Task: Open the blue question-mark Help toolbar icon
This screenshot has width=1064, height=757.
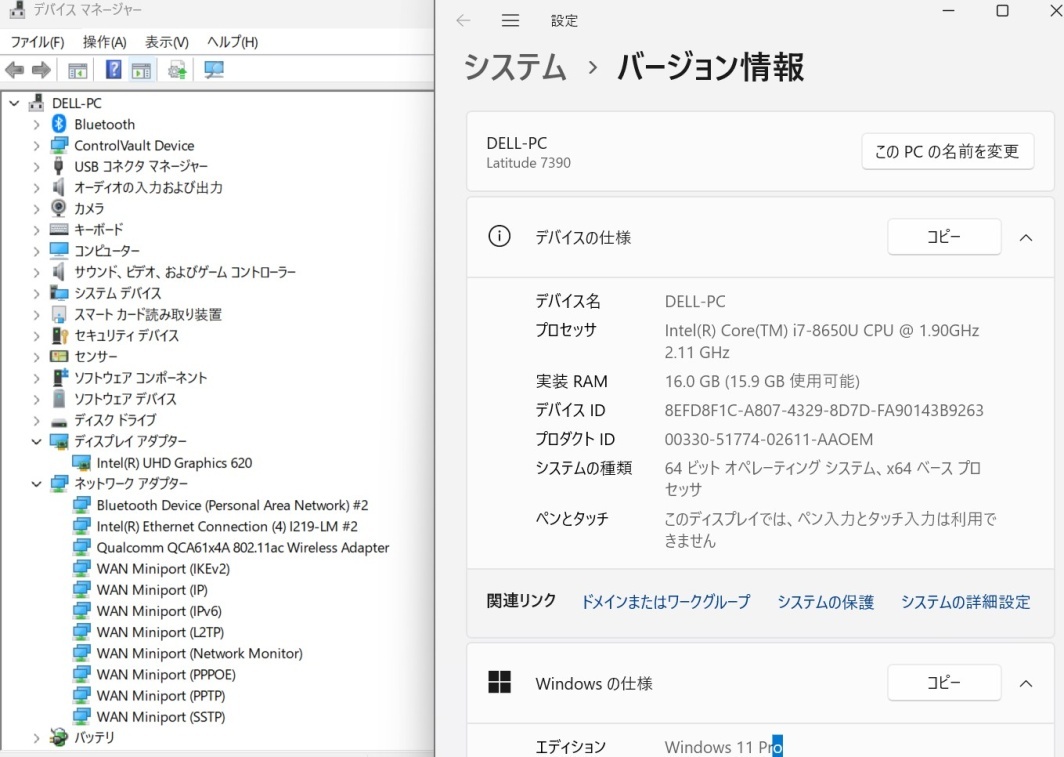Action: (113, 69)
